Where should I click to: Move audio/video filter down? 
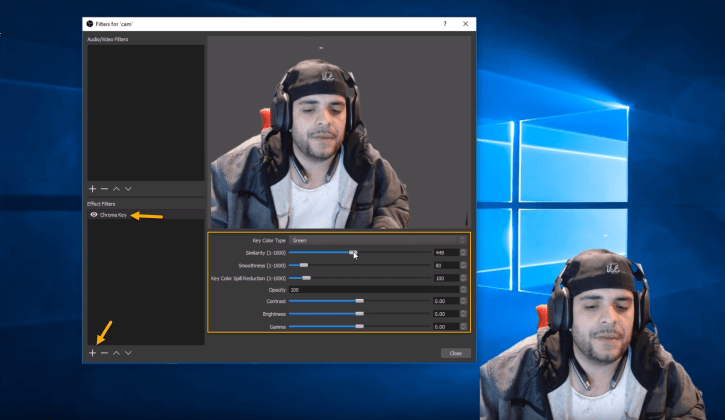pos(128,188)
